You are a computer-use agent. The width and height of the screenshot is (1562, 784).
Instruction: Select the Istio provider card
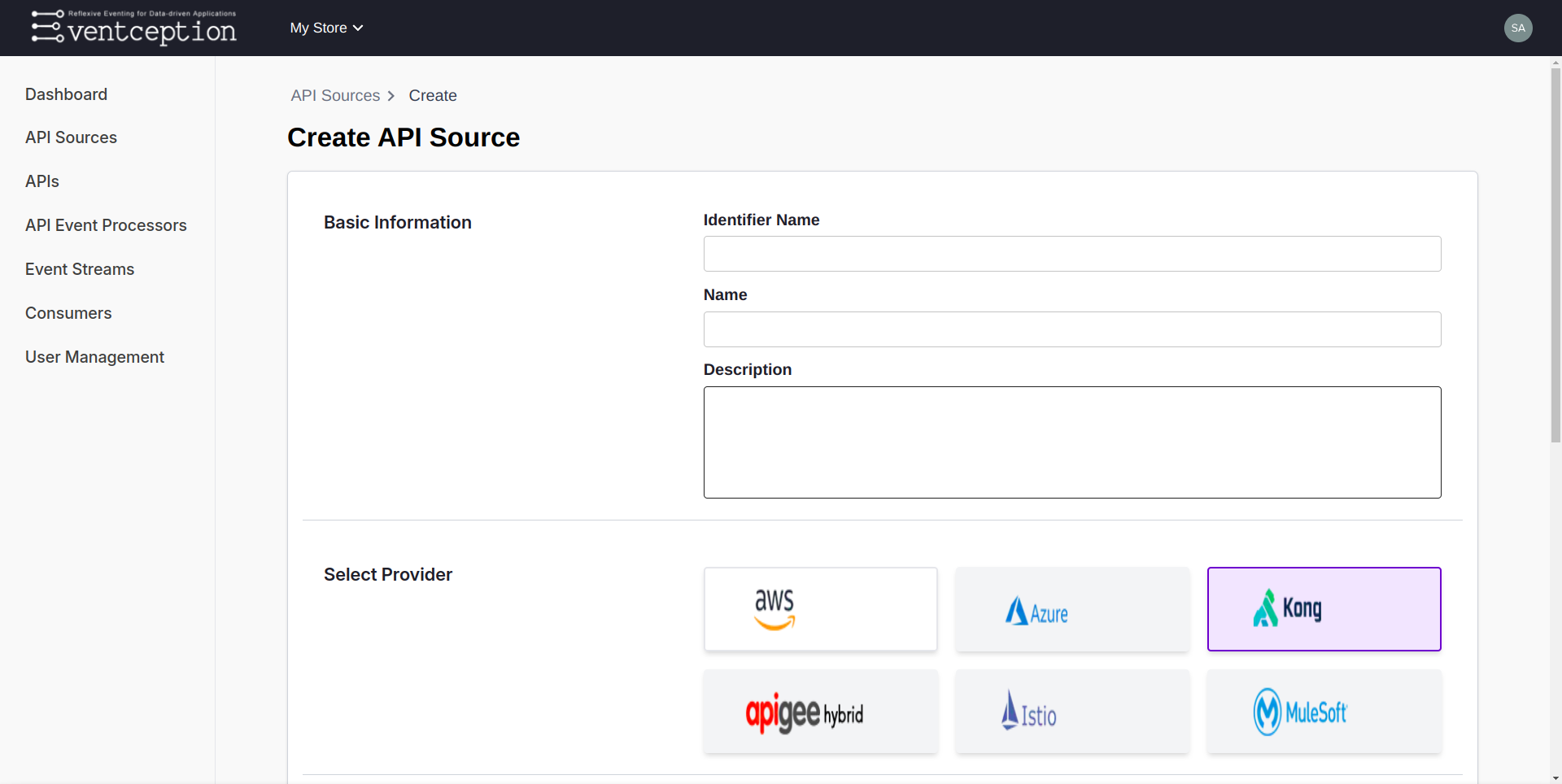[x=1072, y=712]
